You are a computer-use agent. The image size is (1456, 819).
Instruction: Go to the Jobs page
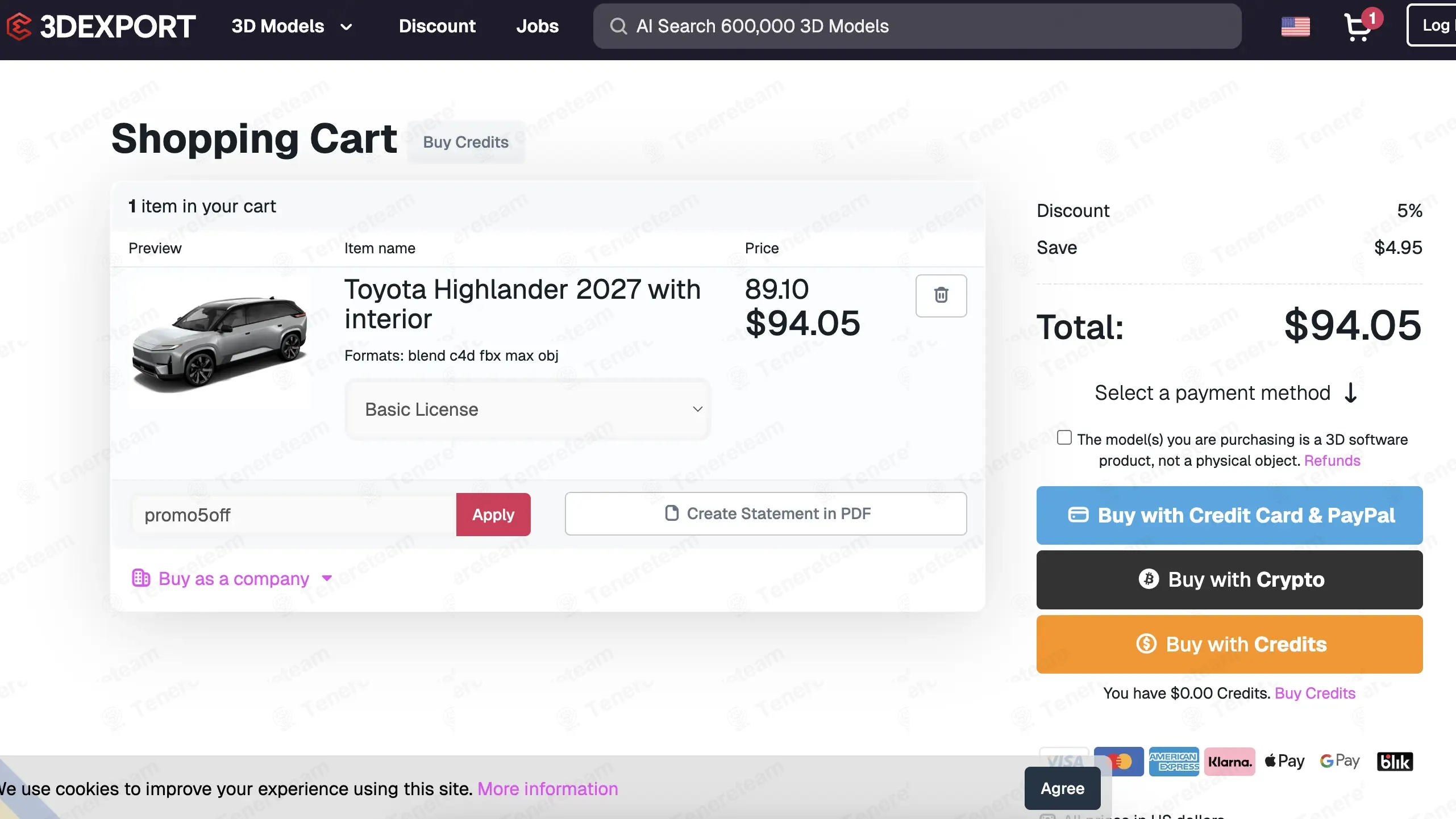pos(537,26)
